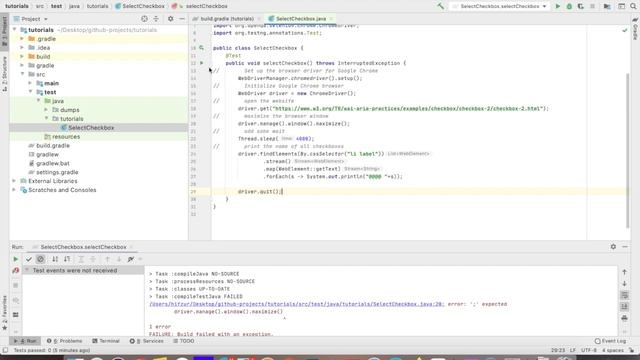This screenshot has height=360, width=640.
Task: Click the green run gutter icon beside class SelectCheckbox
Action: pyautogui.click(x=202, y=48)
